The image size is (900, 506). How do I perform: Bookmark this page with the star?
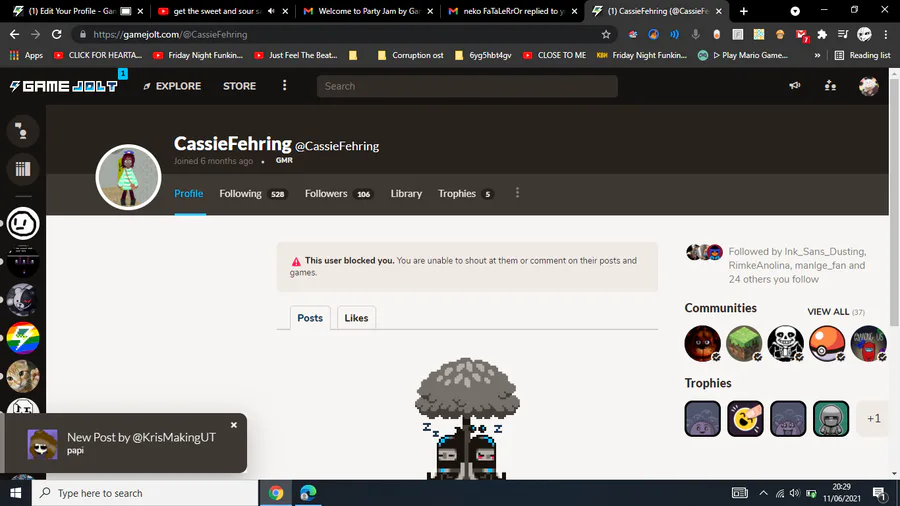tap(606, 34)
